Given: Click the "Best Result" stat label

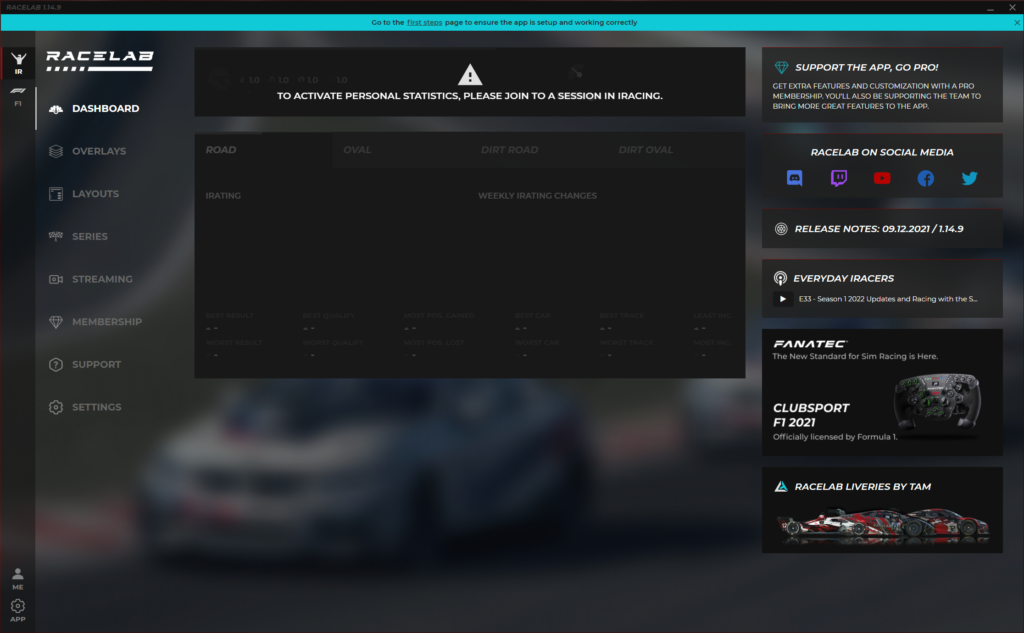Looking at the screenshot, I should (x=229, y=316).
